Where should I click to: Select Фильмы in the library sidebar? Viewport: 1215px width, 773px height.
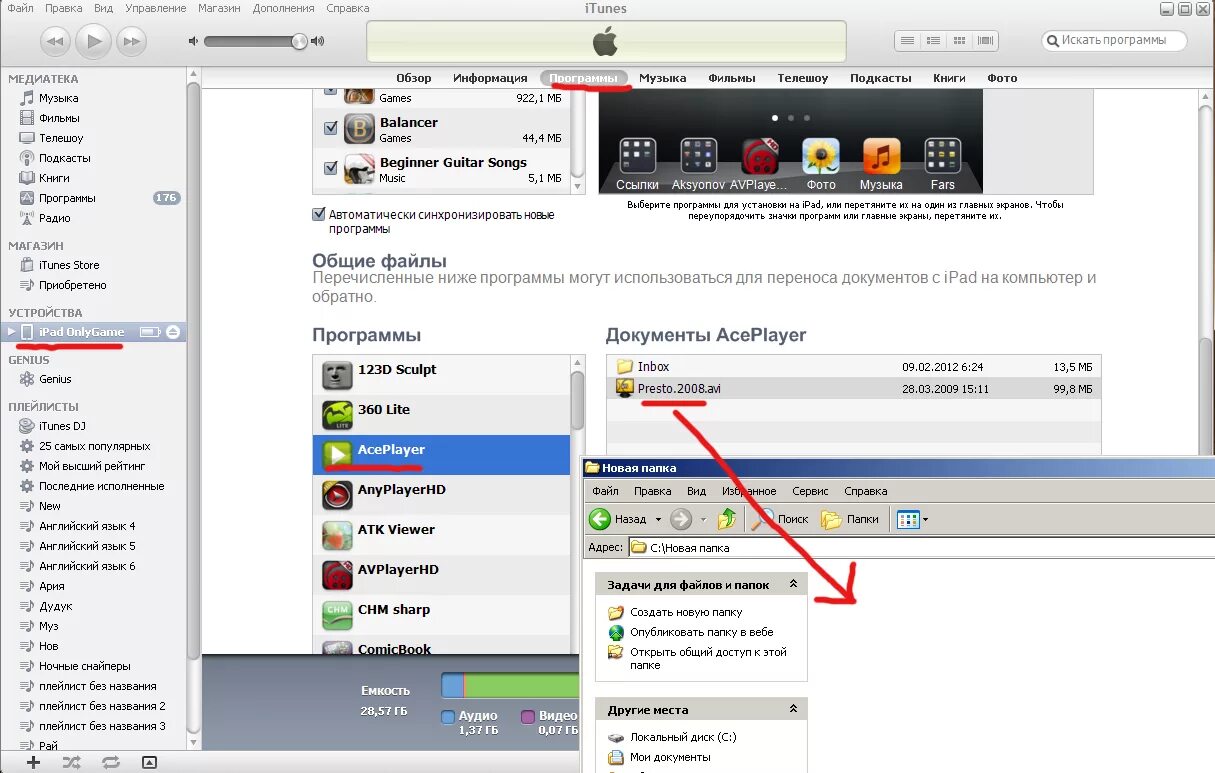click(59, 118)
